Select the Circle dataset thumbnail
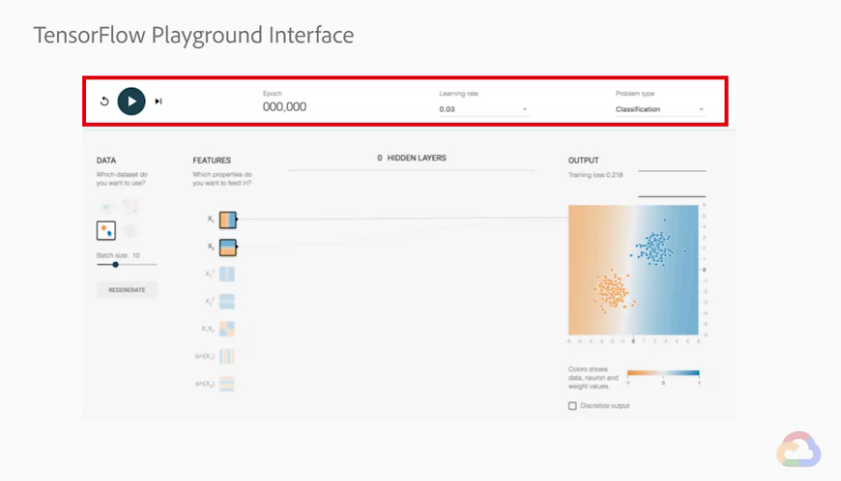This screenshot has width=841, height=481. coord(106,206)
